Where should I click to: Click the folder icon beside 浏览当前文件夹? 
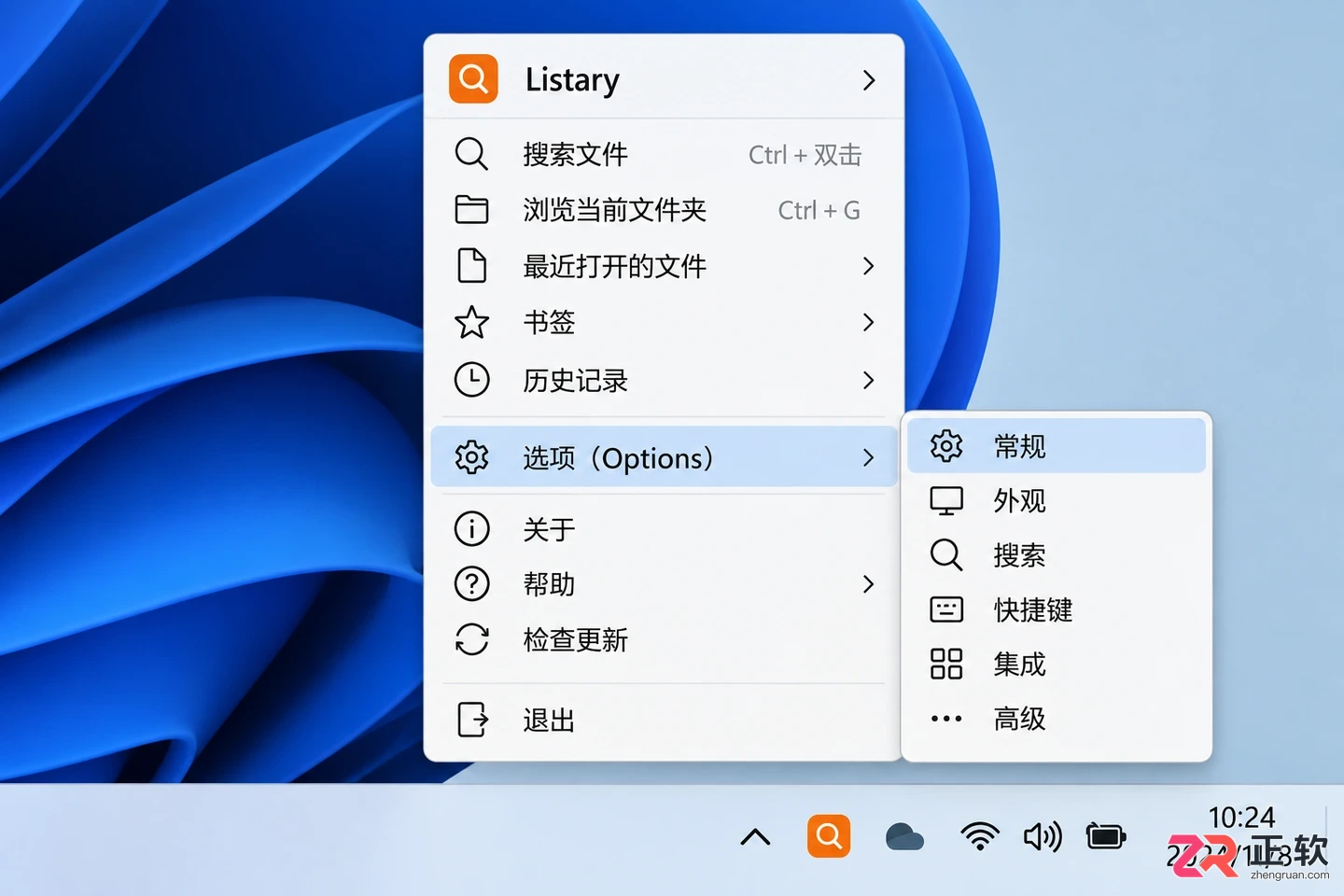point(471,210)
